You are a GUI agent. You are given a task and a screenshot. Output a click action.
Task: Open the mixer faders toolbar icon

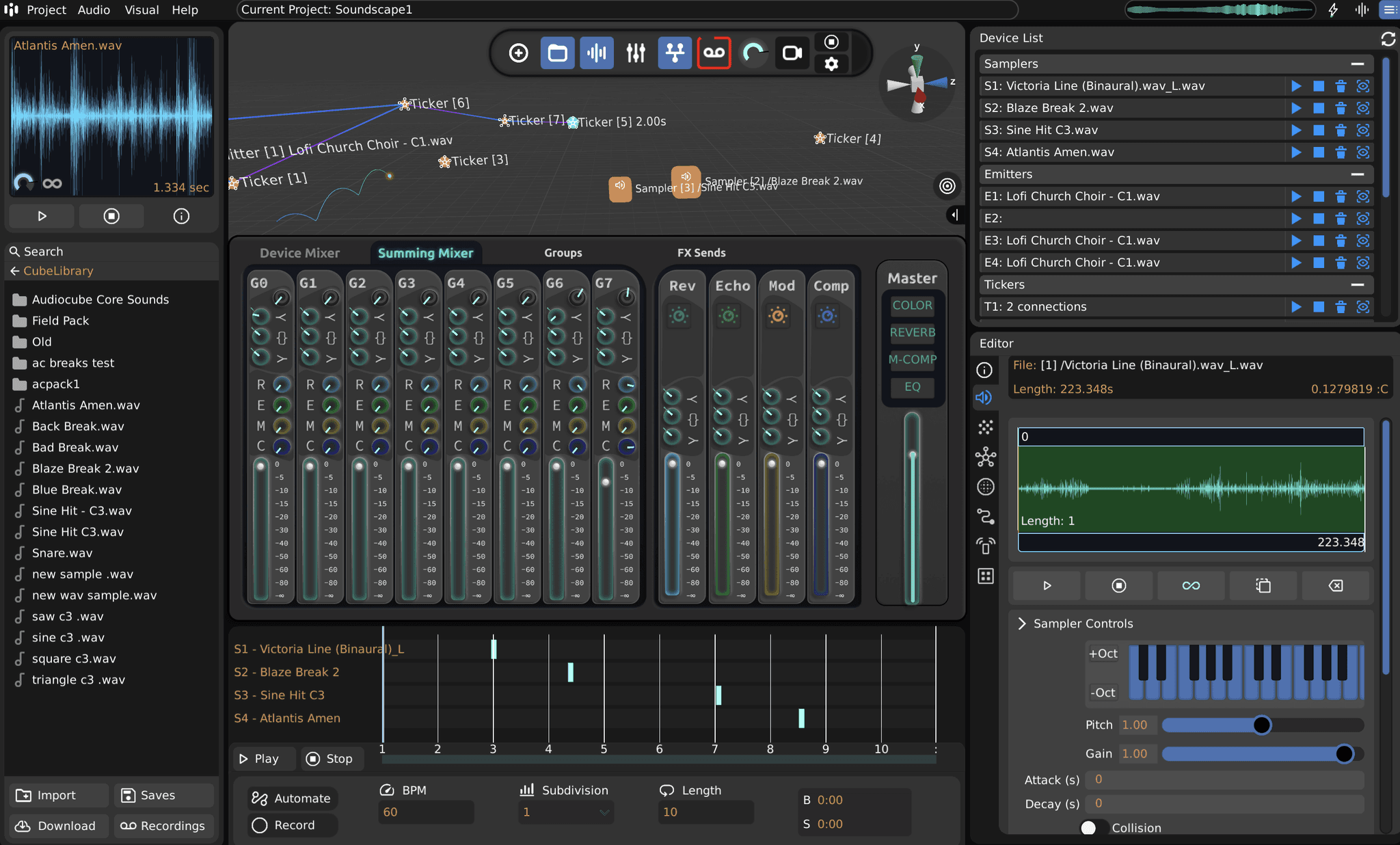tap(635, 53)
